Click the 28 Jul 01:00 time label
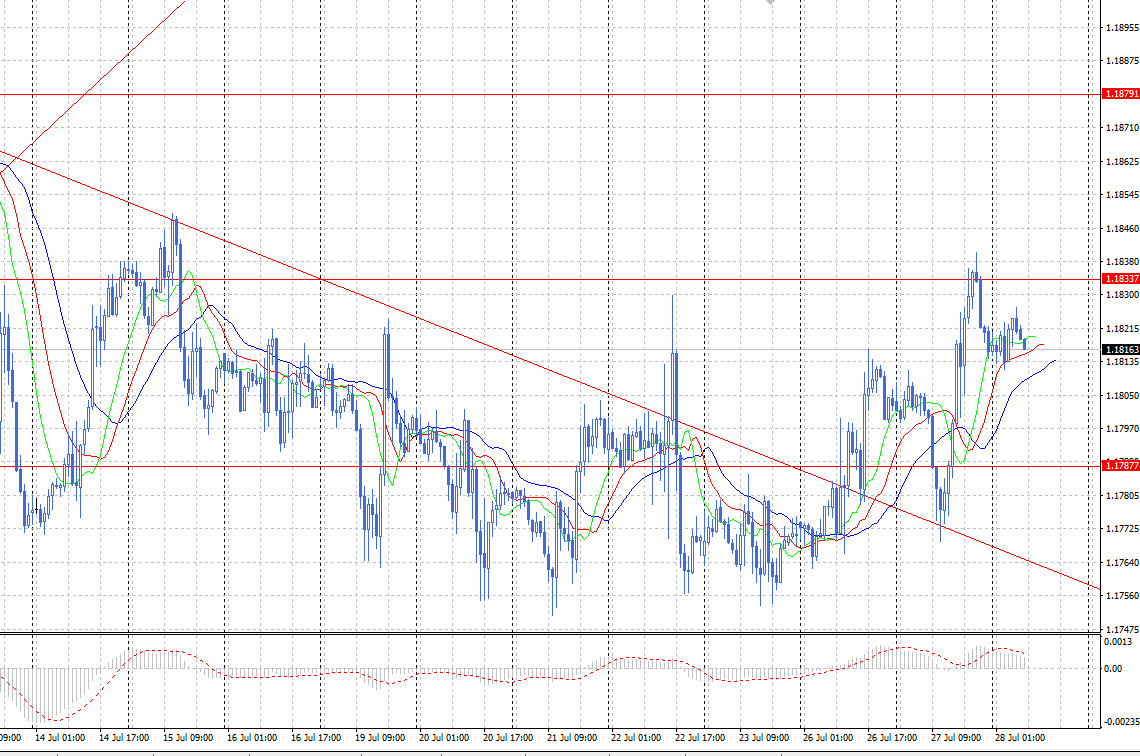Screen dimensions: 1140x756 click(x=1019, y=738)
